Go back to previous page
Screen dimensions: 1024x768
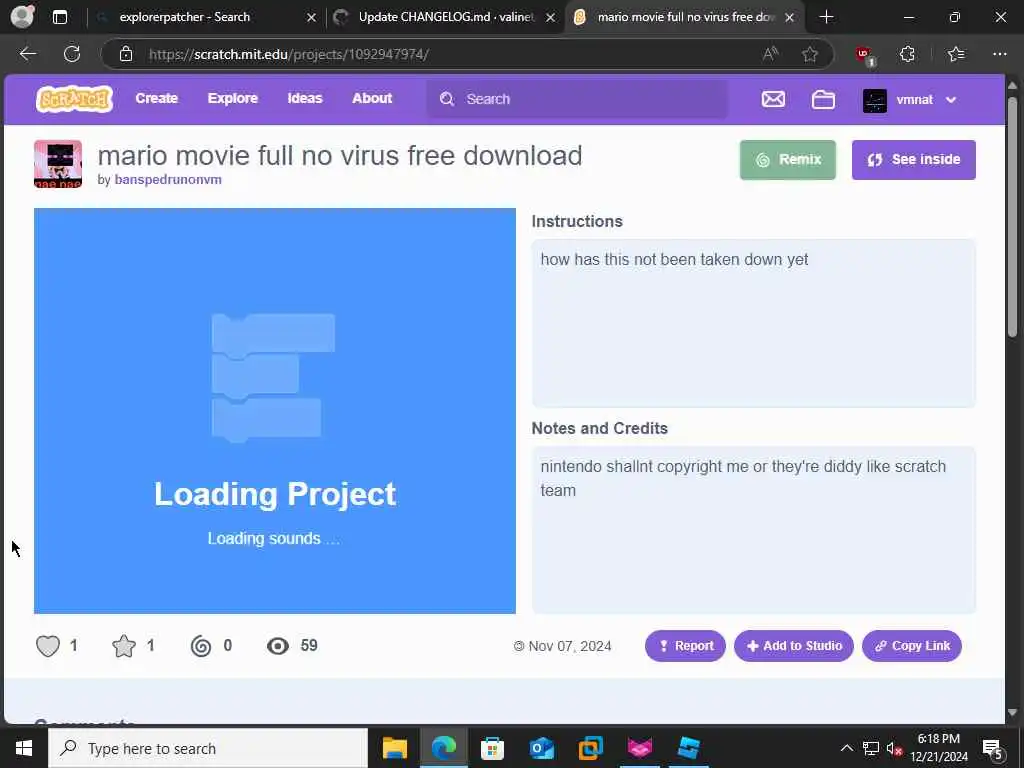click(x=27, y=54)
